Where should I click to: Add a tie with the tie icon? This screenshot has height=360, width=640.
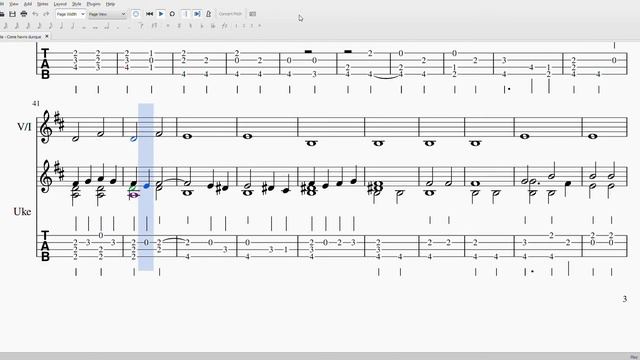(141, 26)
